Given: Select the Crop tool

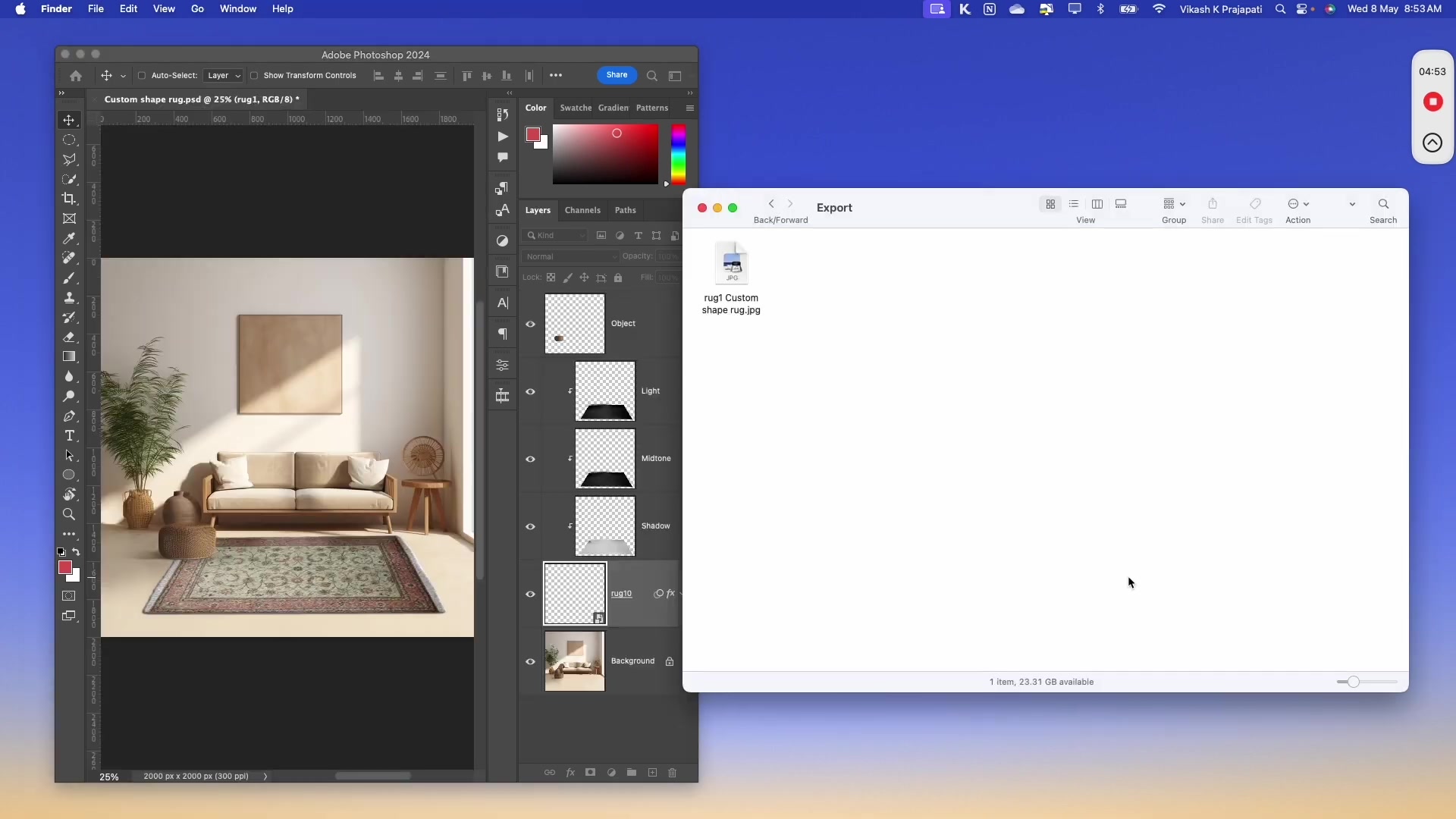Looking at the screenshot, I should [69, 199].
